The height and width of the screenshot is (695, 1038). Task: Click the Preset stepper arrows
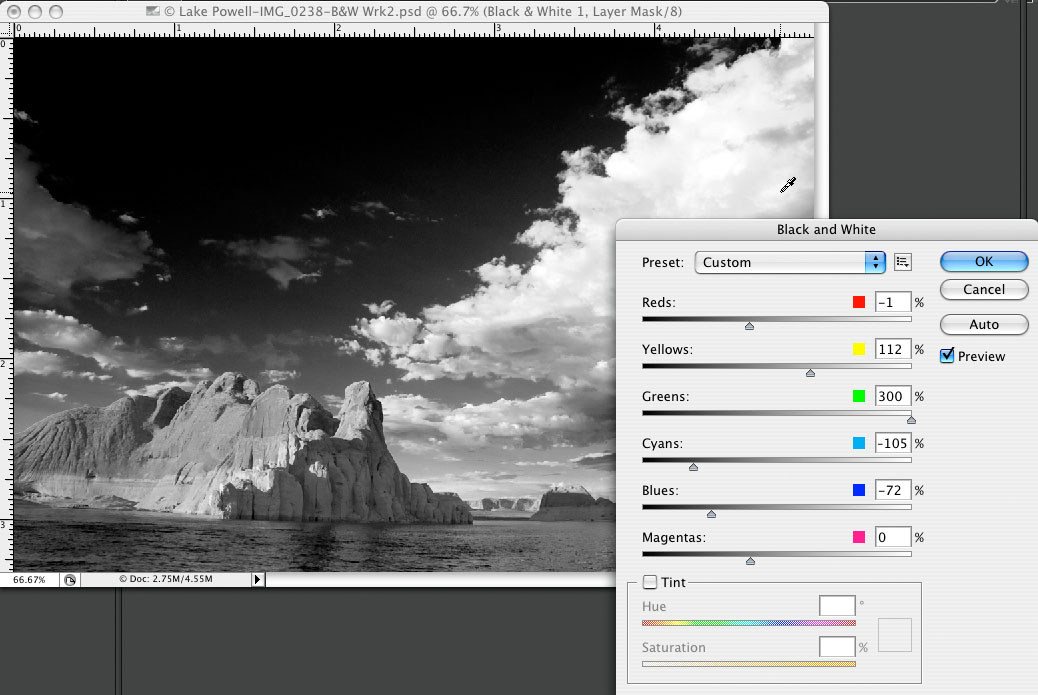click(874, 261)
